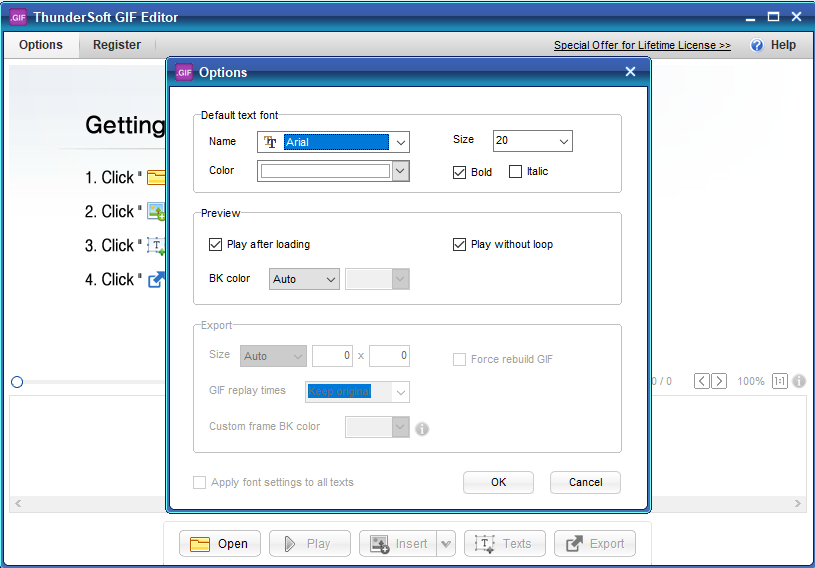The image size is (815, 568).
Task: Click the Open button in bottom toolbar
Action: [220, 544]
